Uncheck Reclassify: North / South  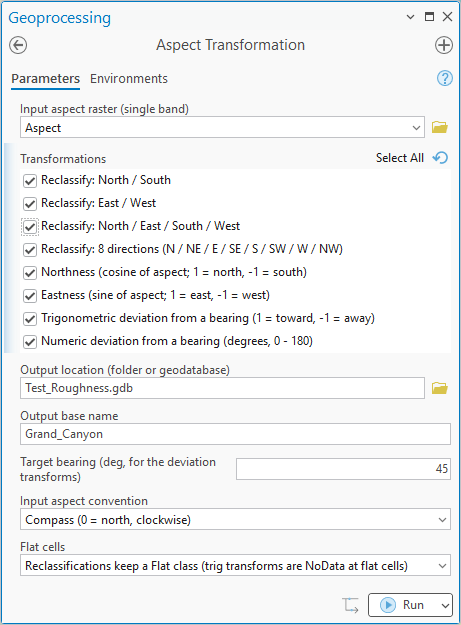tap(30, 181)
